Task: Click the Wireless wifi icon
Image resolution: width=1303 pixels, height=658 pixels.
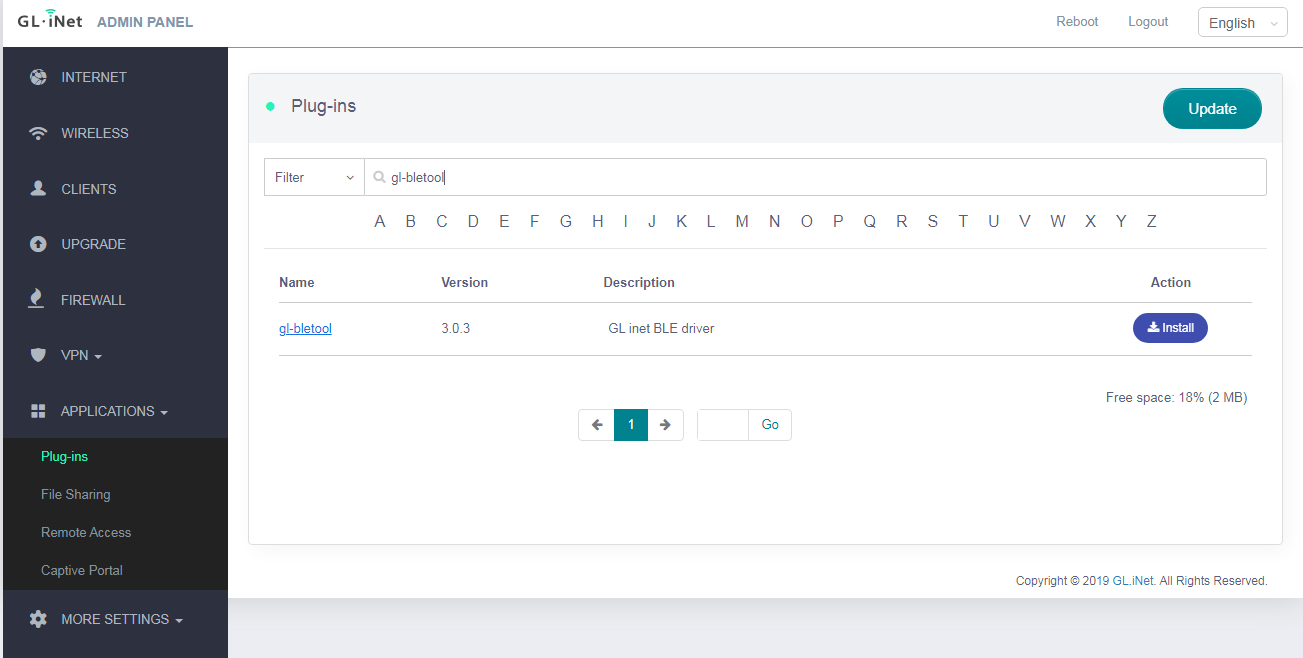Action: click(x=38, y=133)
